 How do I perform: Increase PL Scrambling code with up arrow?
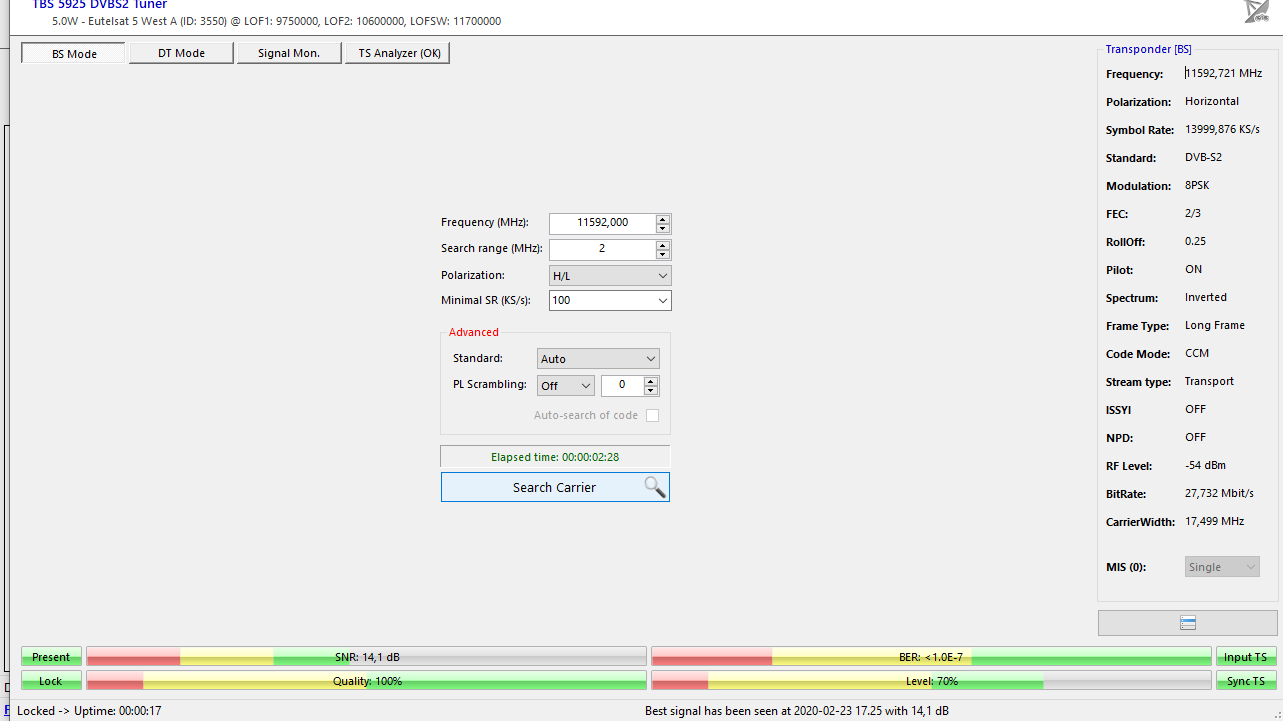[651, 381]
